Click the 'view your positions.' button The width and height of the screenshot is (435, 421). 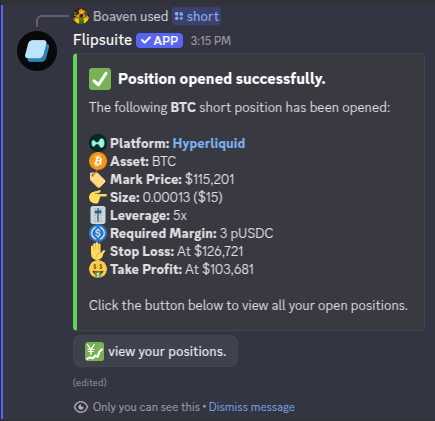coord(155,351)
